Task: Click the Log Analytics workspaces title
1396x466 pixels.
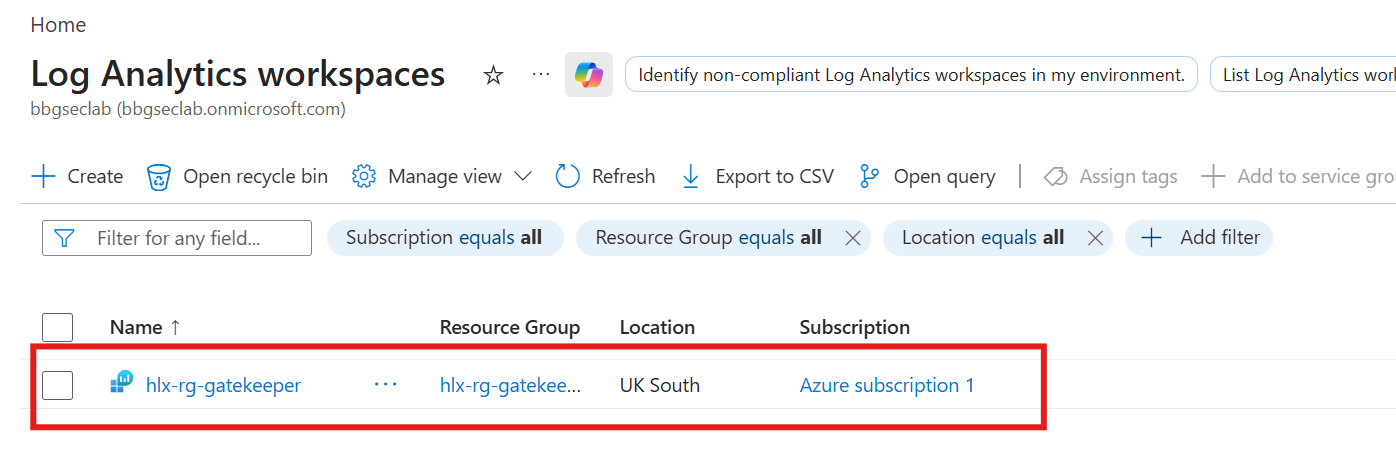Action: pyautogui.click(x=238, y=75)
